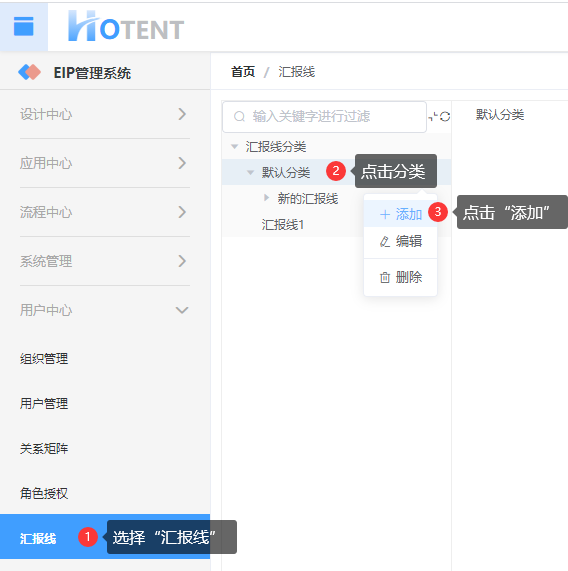Select the 汇报线1 tree item
Image resolution: width=568 pixels, height=571 pixels.
click(283, 225)
